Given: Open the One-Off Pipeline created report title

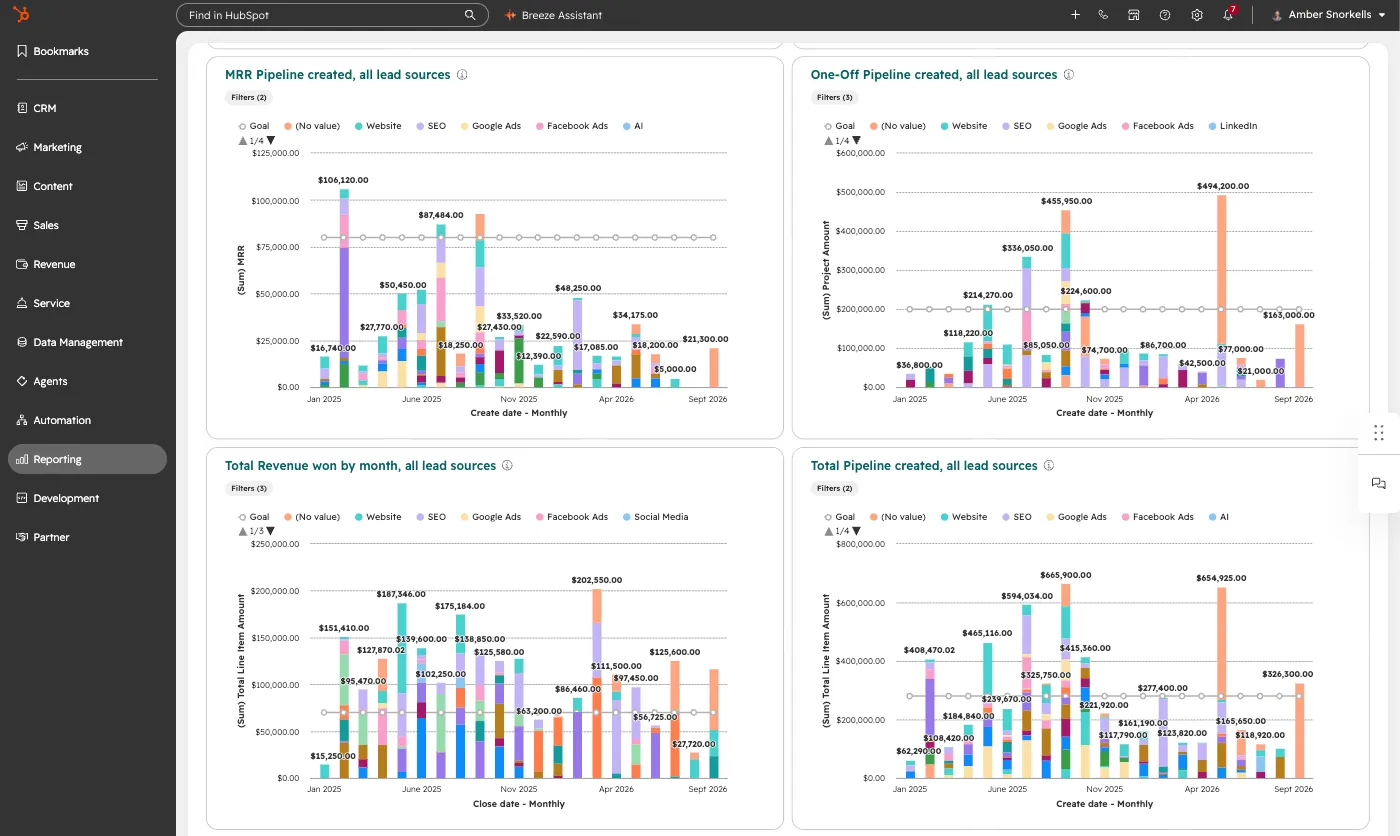Looking at the screenshot, I should (x=934, y=75).
